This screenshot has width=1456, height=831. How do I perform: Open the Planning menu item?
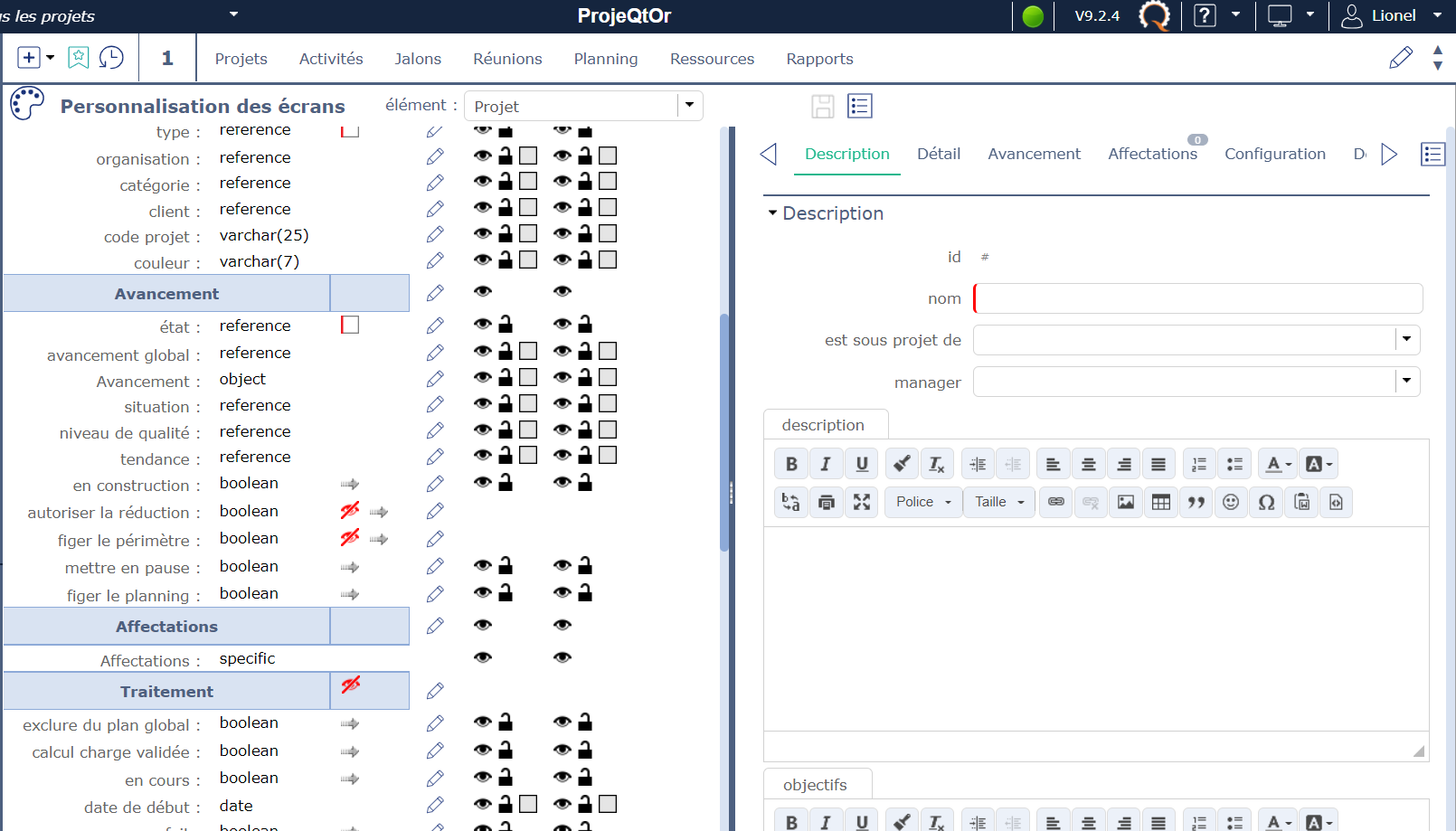point(605,59)
